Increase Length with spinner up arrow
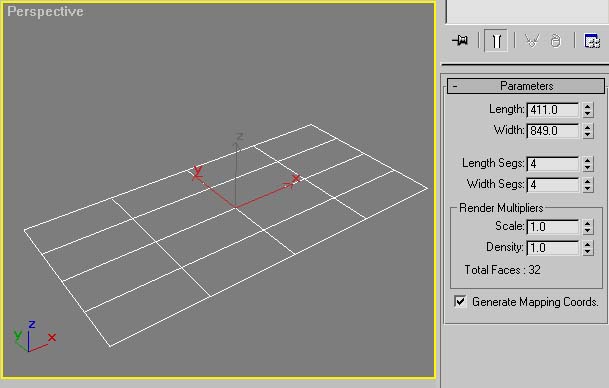 pos(588,106)
